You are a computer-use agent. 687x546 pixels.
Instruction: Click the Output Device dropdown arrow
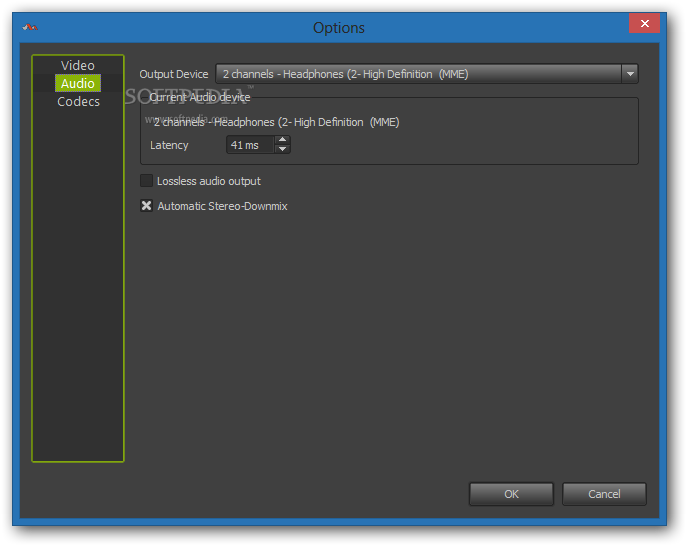[x=630, y=74]
